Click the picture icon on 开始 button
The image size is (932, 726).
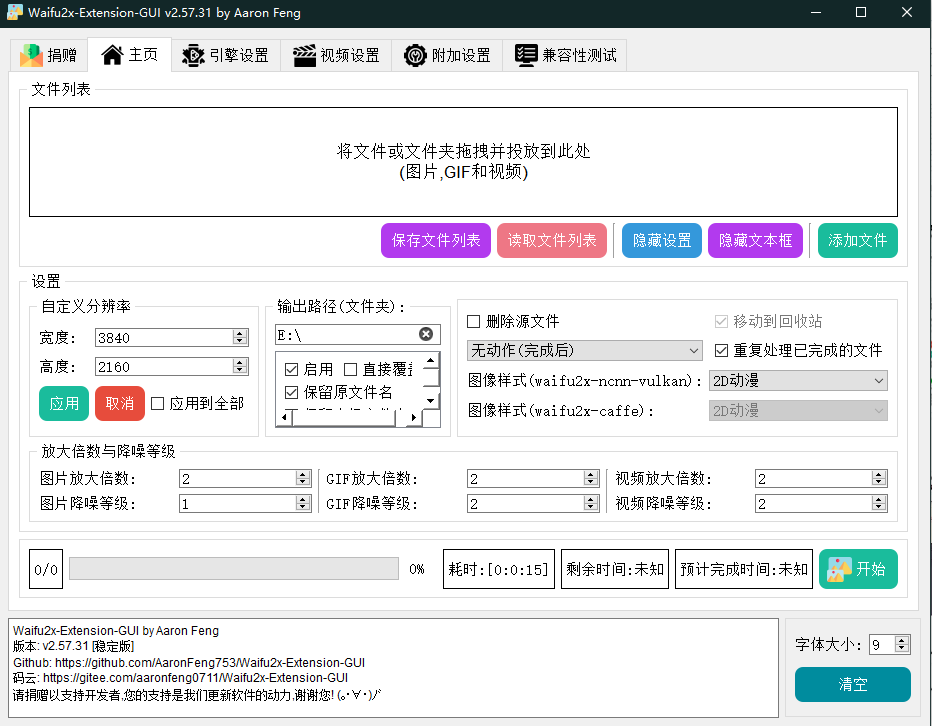pyautogui.click(x=839, y=569)
